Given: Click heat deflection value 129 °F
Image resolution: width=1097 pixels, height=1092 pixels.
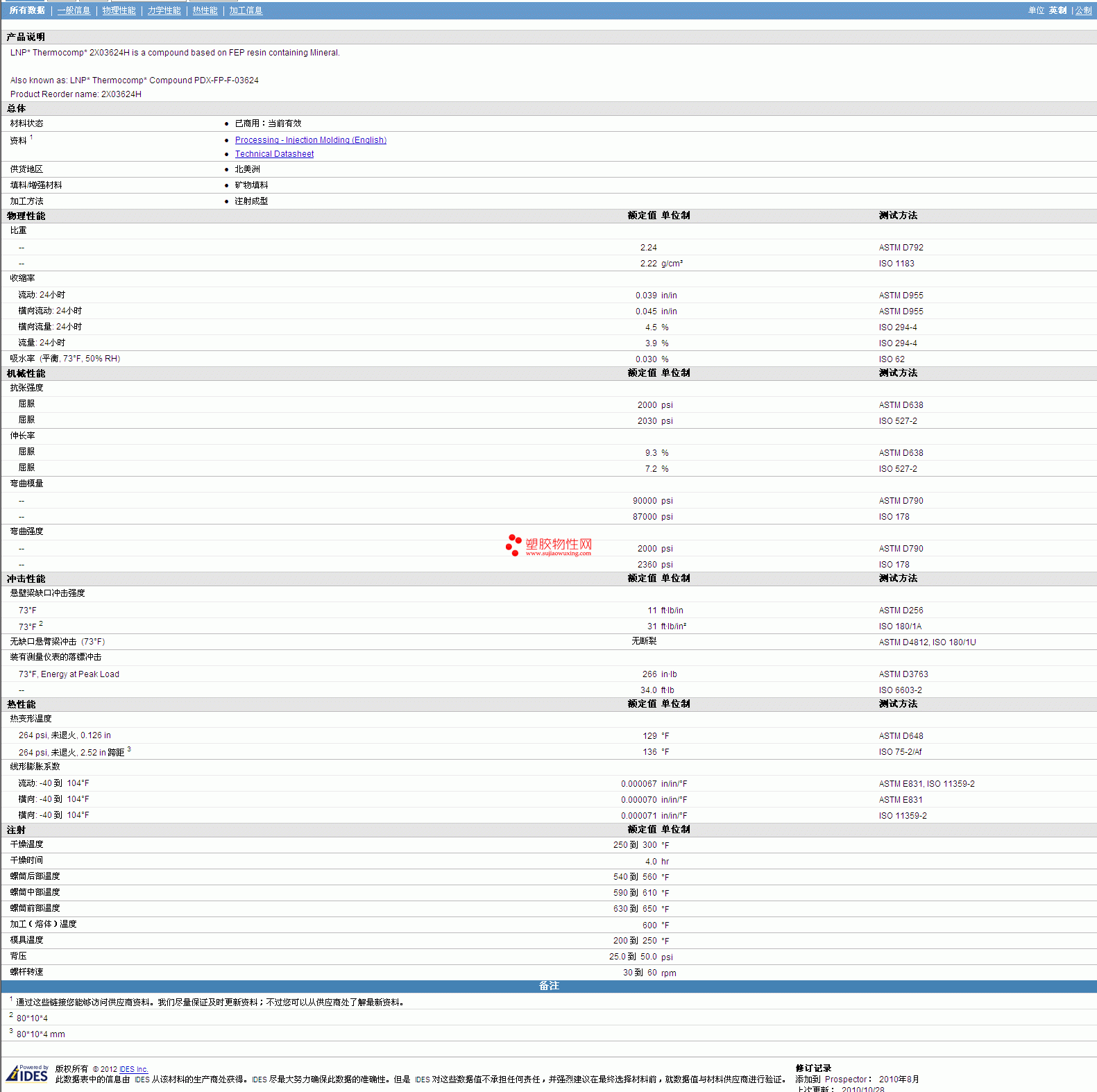Looking at the screenshot, I should point(656,736).
